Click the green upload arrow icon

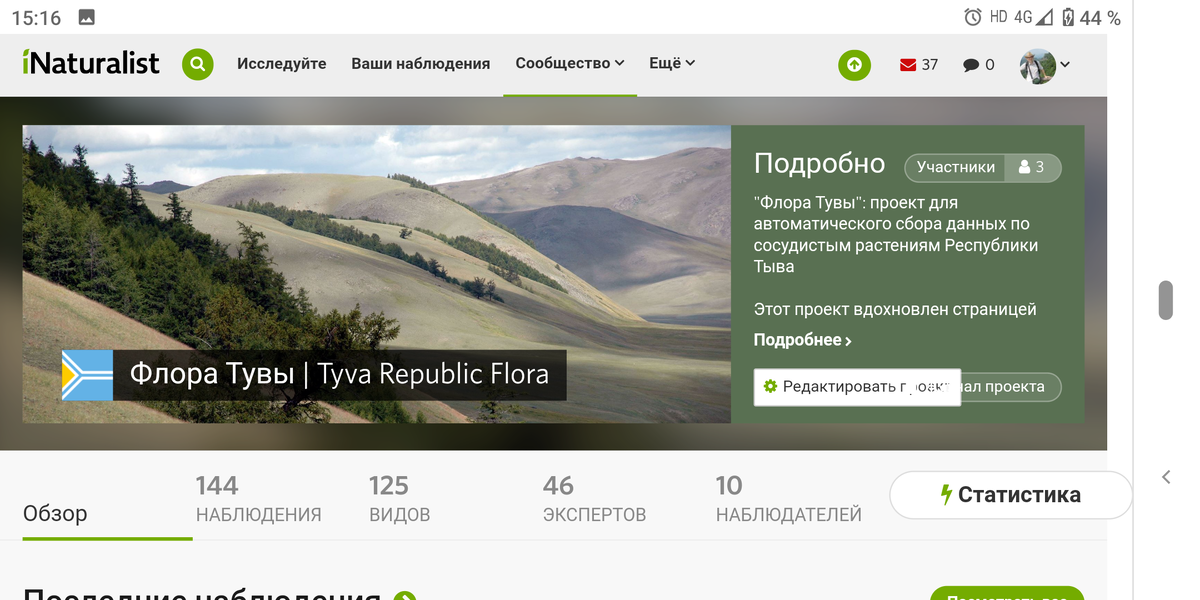(x=854, y=64)
